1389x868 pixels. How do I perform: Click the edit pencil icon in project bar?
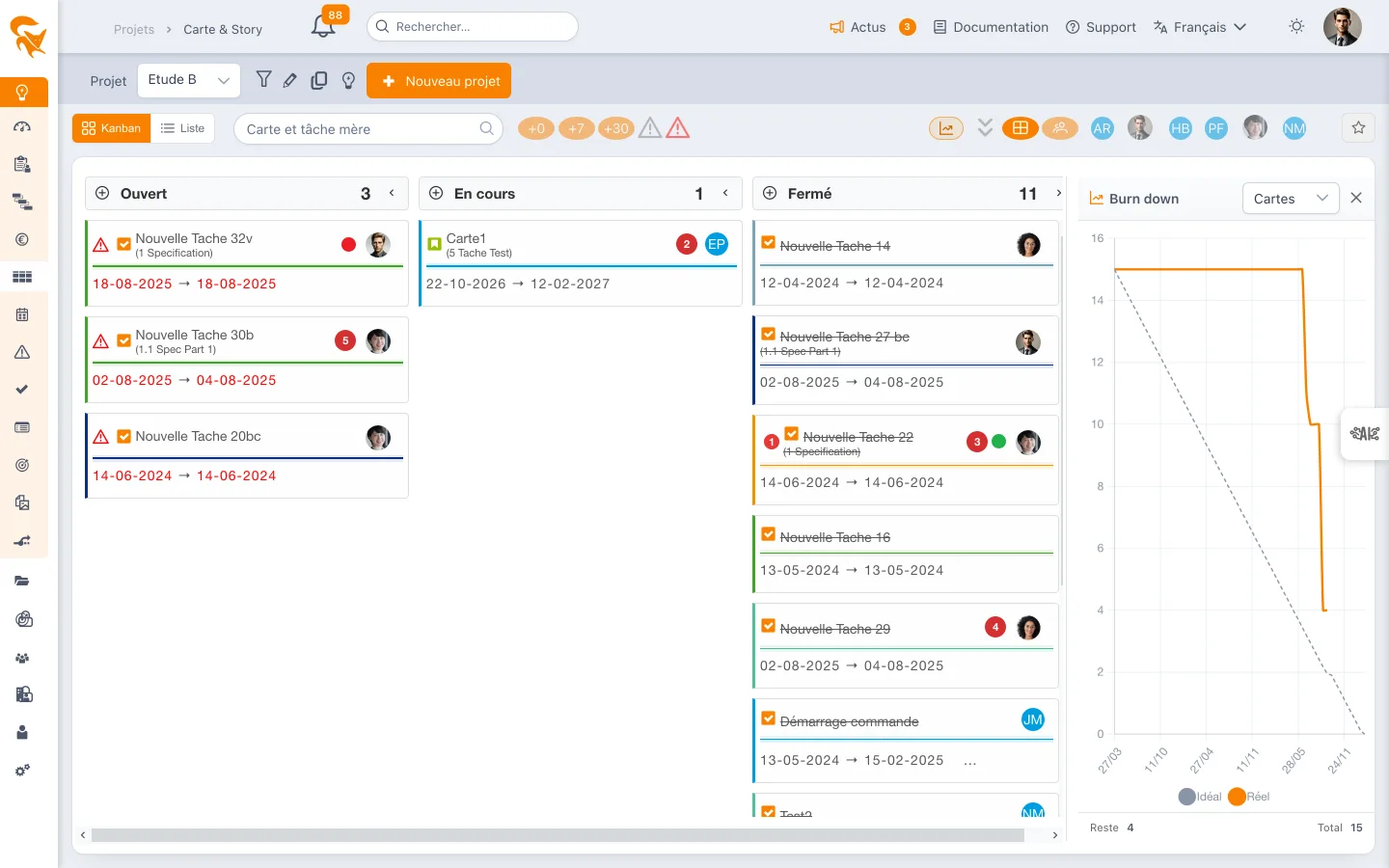[x=290, y=80]
